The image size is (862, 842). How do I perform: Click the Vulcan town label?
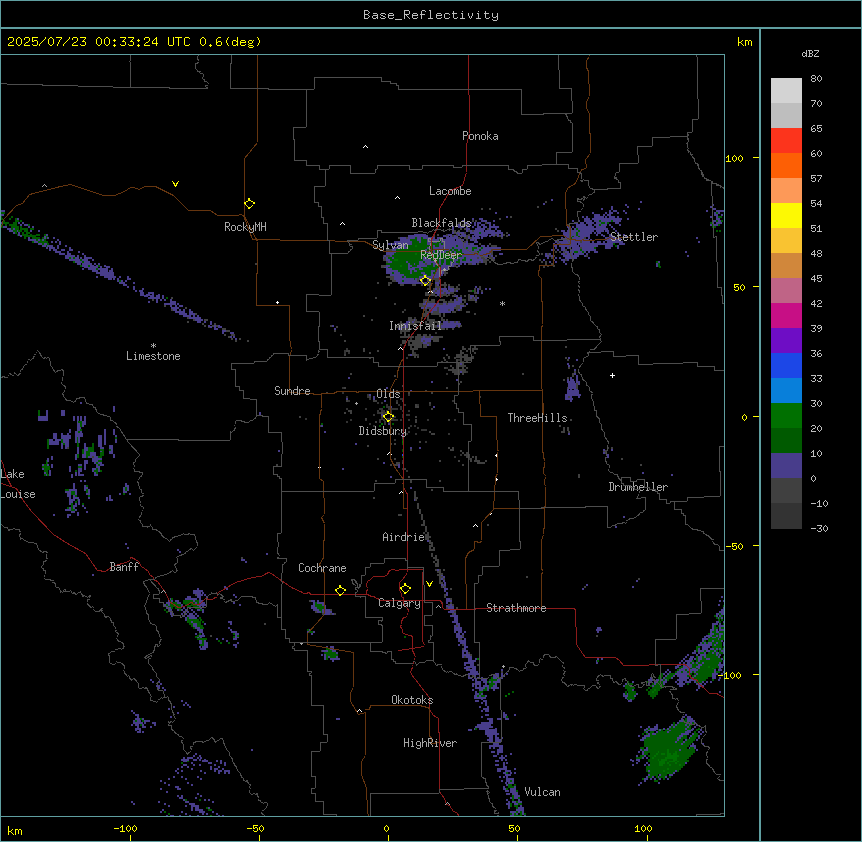pos(542,792)
